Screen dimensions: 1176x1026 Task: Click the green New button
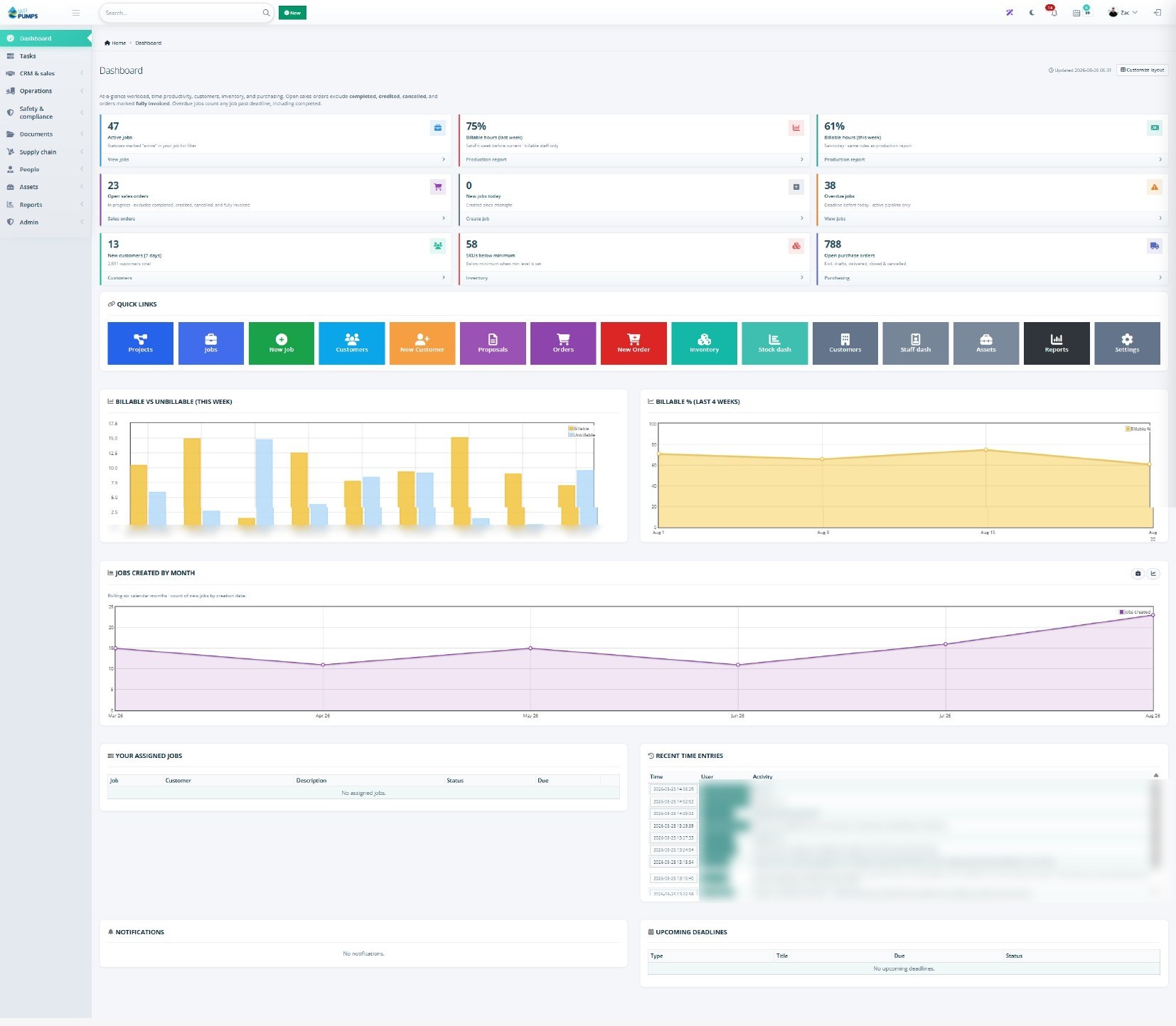(x=292, y=13)
